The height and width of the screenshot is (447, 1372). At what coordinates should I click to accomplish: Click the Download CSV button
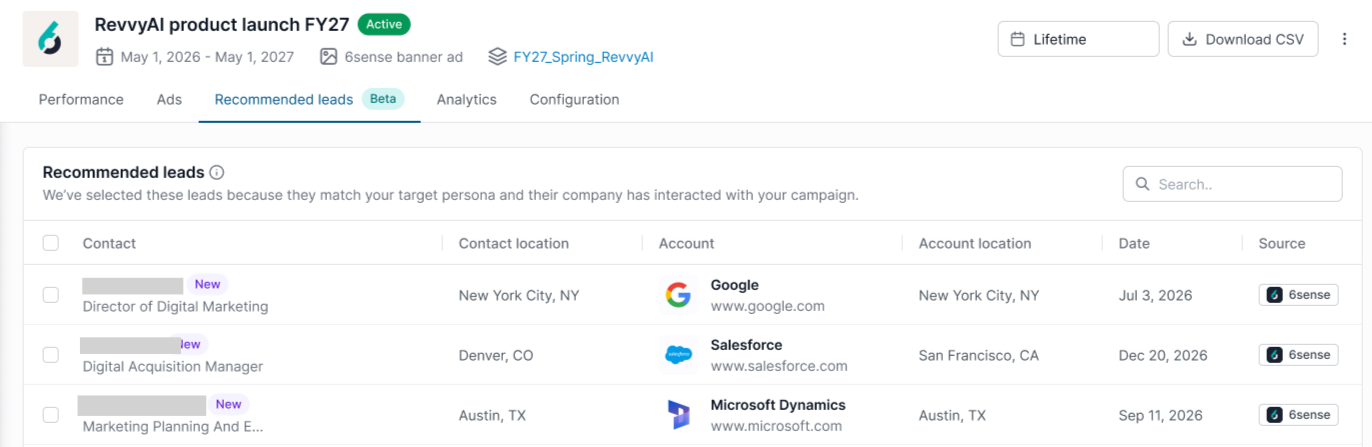pos(1243,39)
